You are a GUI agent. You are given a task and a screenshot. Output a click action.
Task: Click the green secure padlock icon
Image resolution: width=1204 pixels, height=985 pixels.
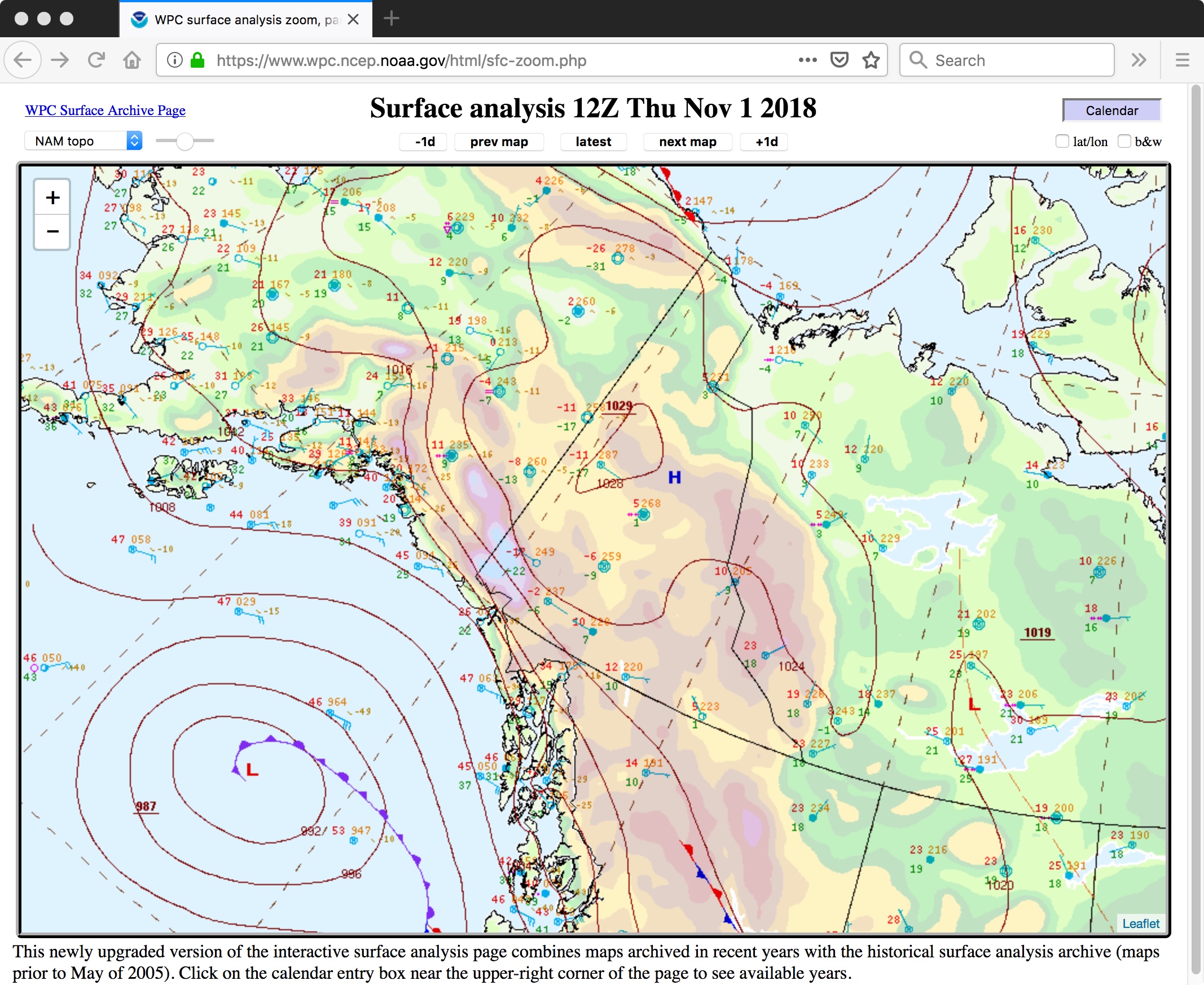197,60
